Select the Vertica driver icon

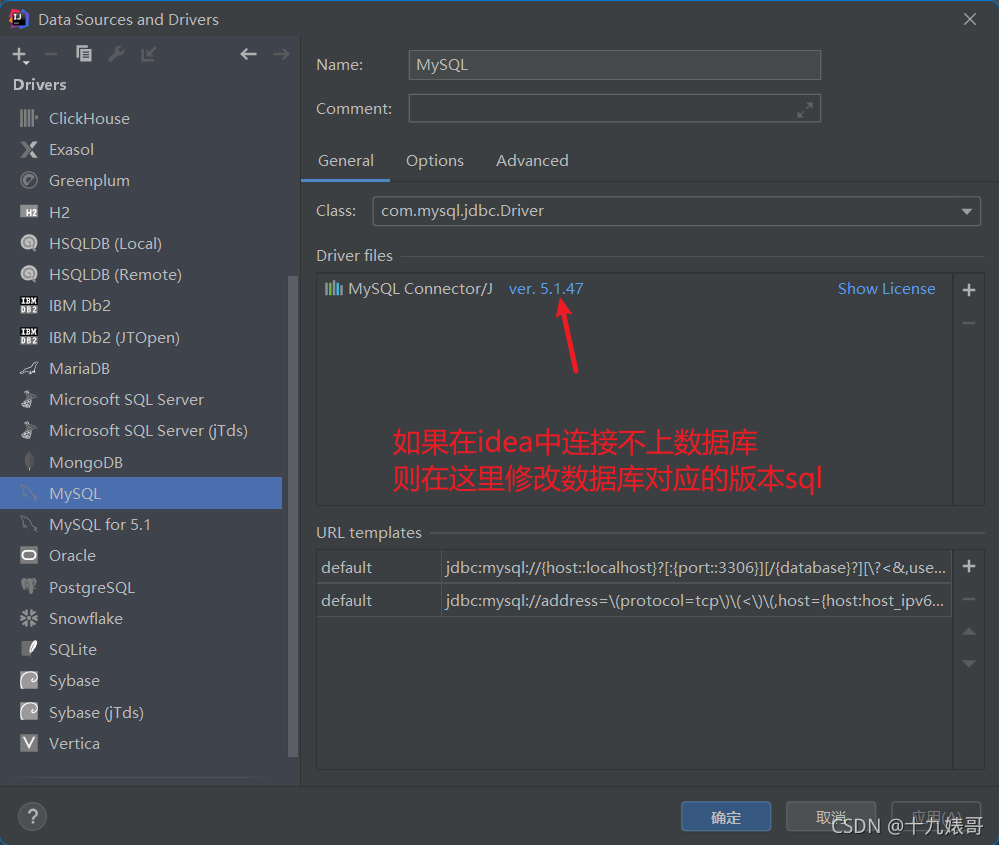click(x=29, y=743)
